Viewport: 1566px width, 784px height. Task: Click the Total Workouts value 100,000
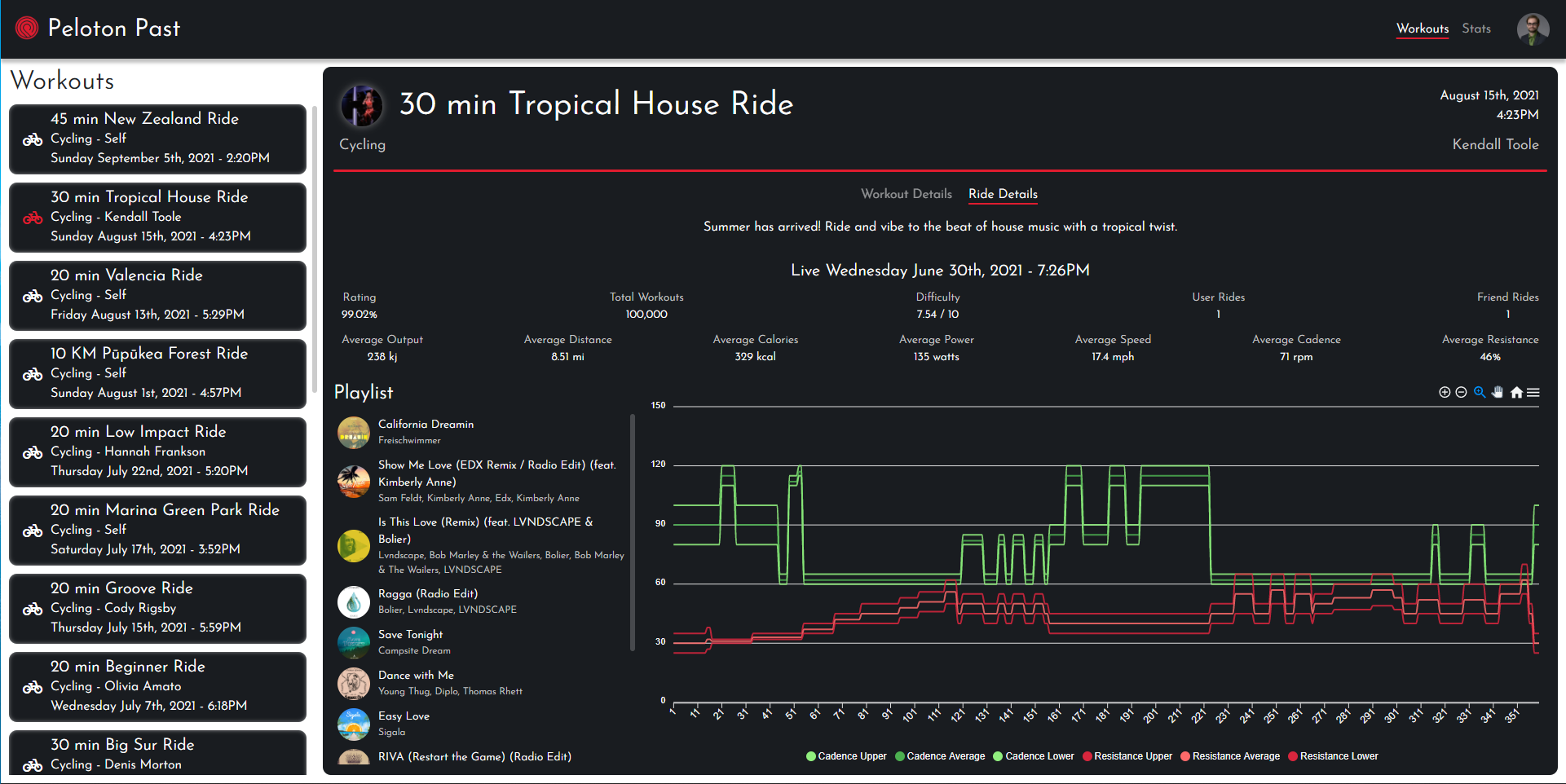646,315
